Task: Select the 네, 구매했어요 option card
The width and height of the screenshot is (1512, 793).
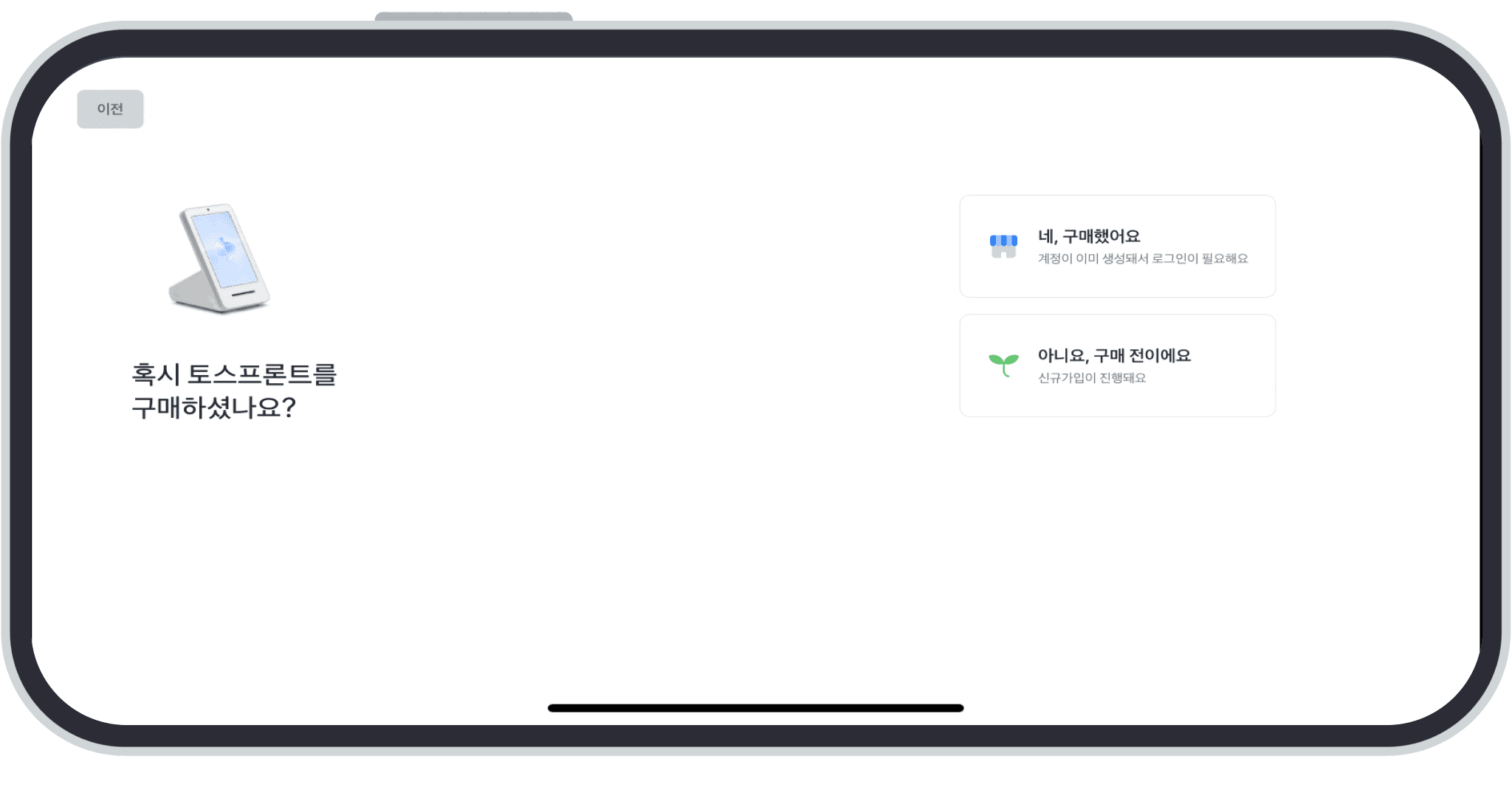Action: pyautogui.click(x=1117, y=247)
